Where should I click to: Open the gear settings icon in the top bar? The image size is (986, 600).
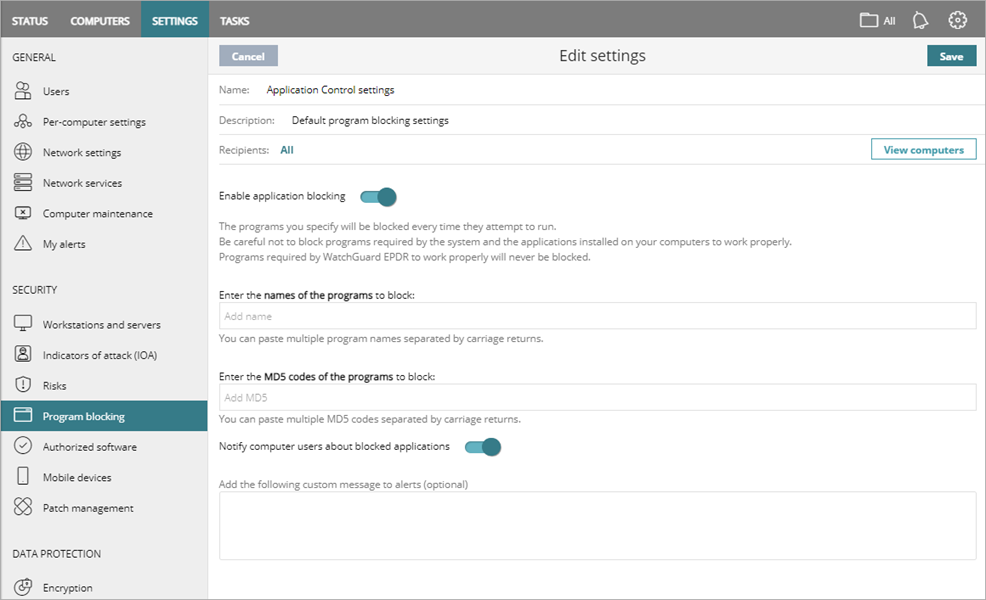pos(957,20)
